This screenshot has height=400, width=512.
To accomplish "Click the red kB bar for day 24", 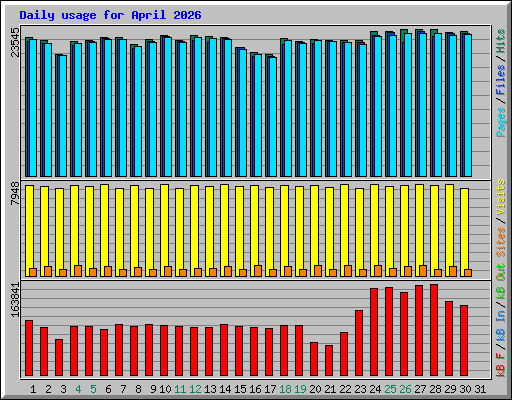I will tap(374, 332).
